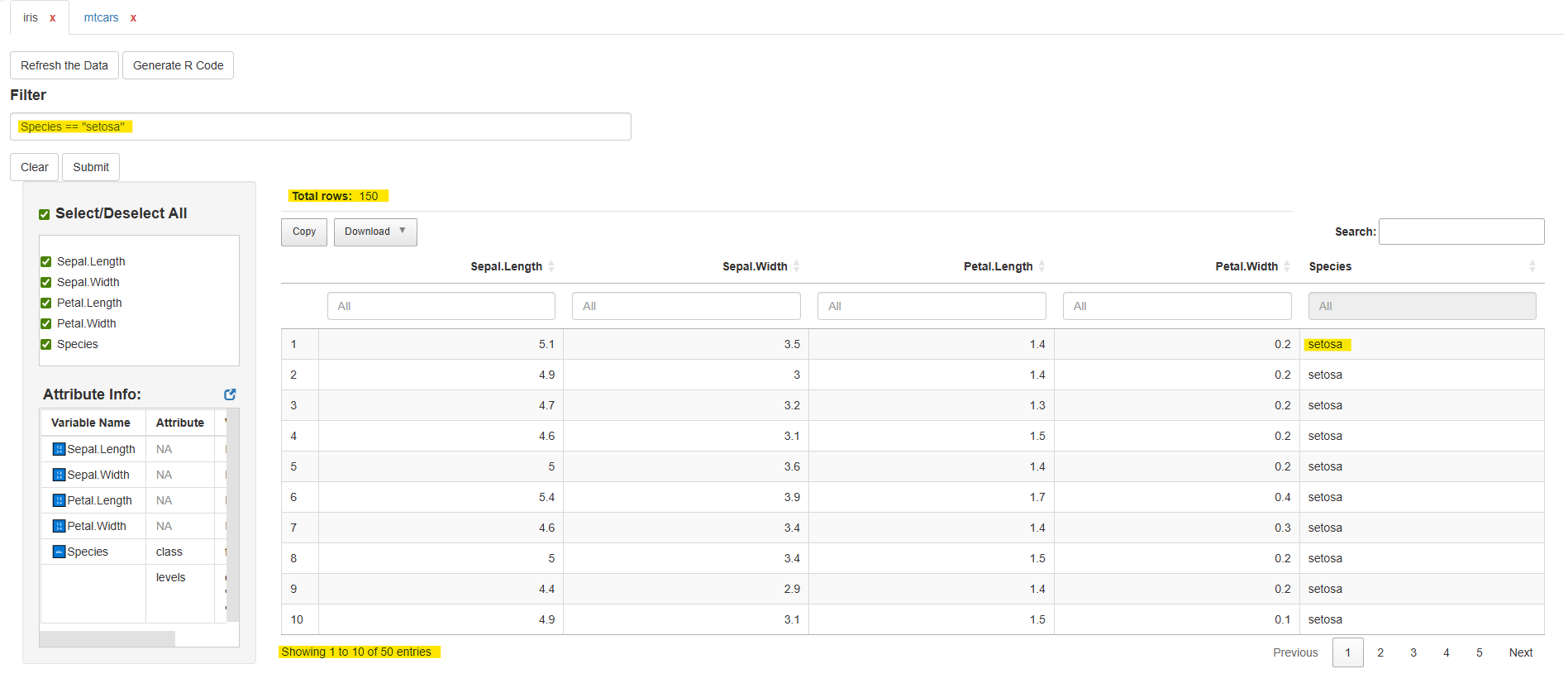Expand the Download dropdown menu
Viewport: 1568px width, 688px height.
375,232
